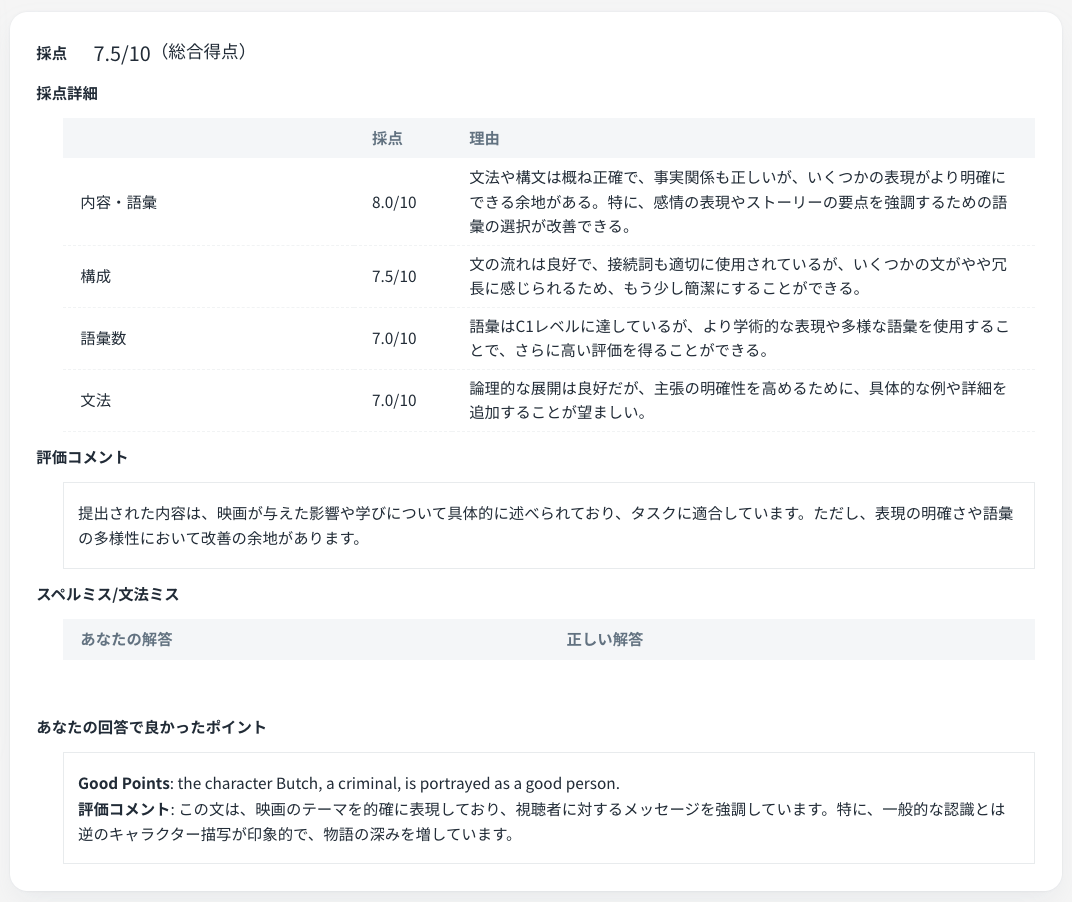Select the 構成 row label
The height and width of the screenshot is (902, 1072).
[x=96, y=276]
